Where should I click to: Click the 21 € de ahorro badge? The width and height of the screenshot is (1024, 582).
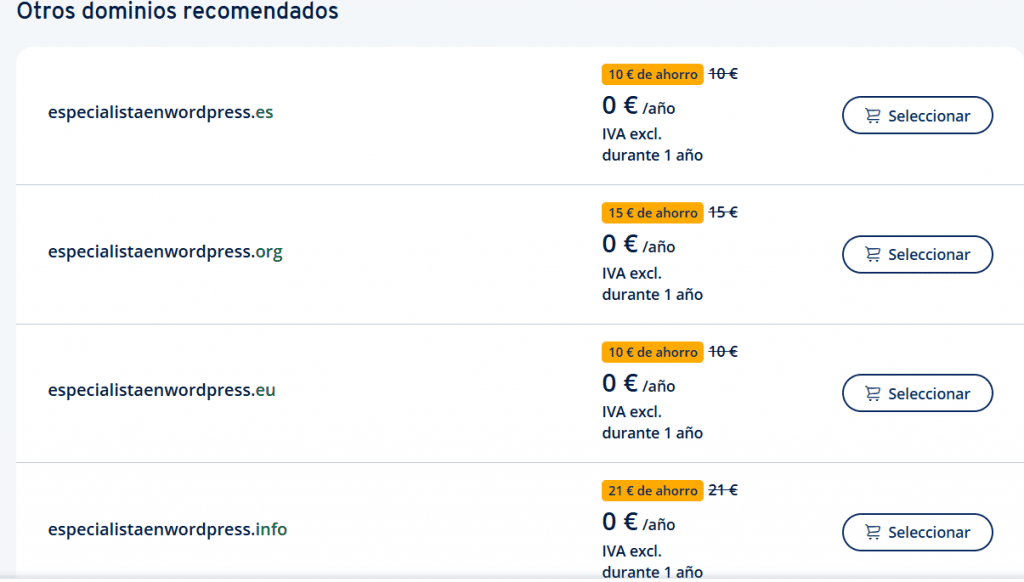[652, 491]
